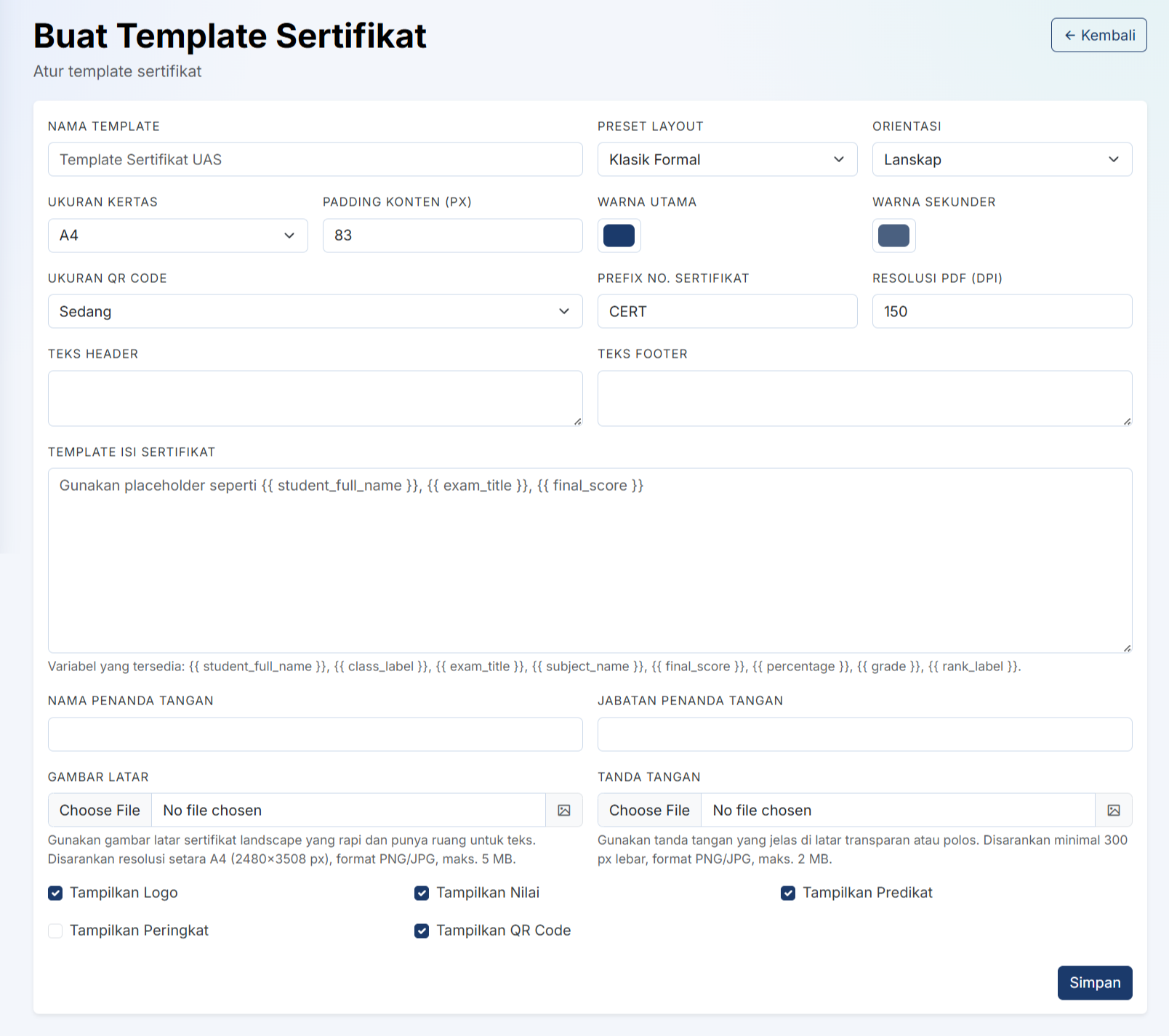Viewport: 1169px width, 1036px height.
Task: Click the 'No file chosen' text for Gambar Latar
Action: 212,810
